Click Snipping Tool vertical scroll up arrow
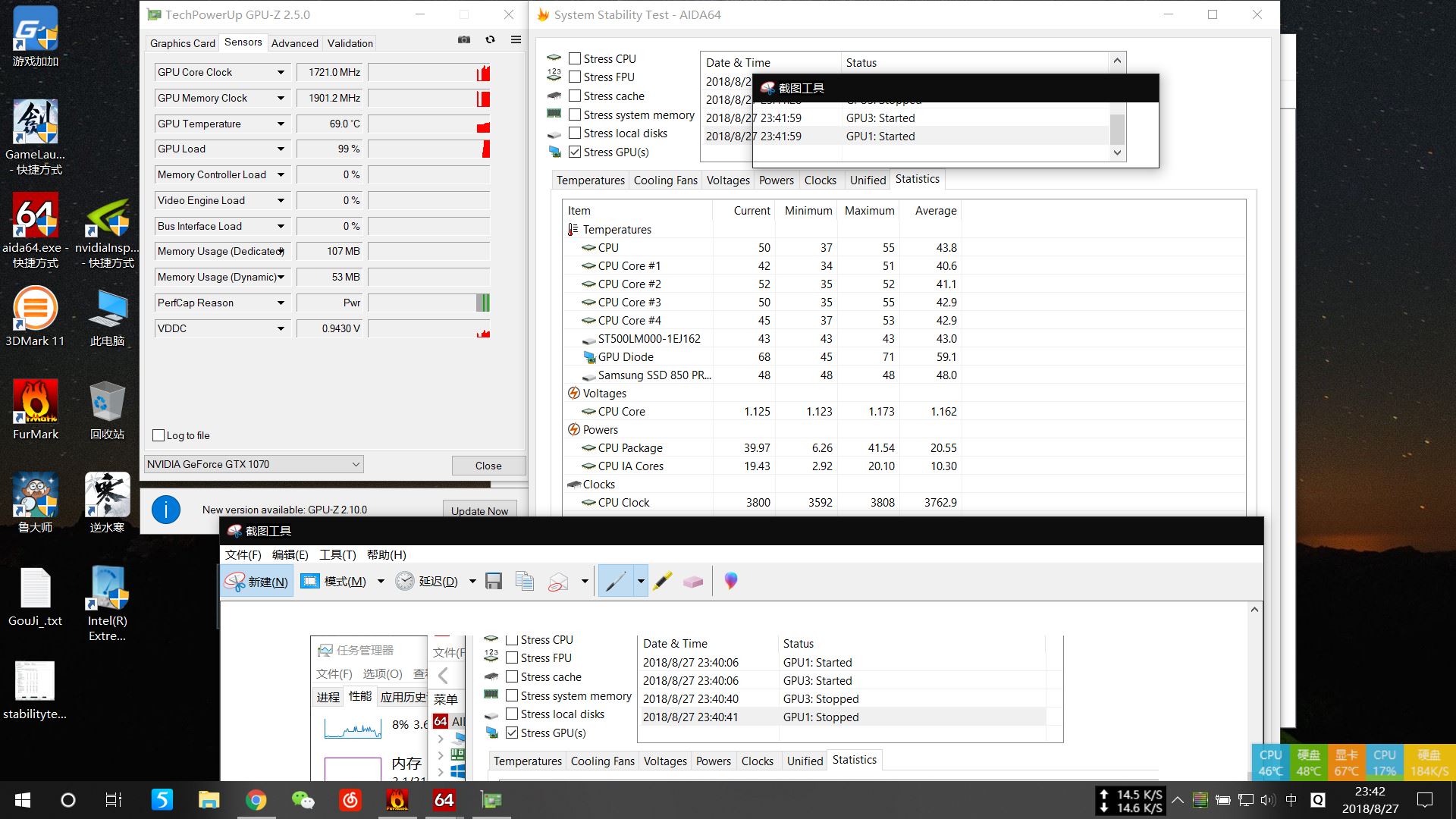This screenshot has width=1456, height=819. (1254, 610)
